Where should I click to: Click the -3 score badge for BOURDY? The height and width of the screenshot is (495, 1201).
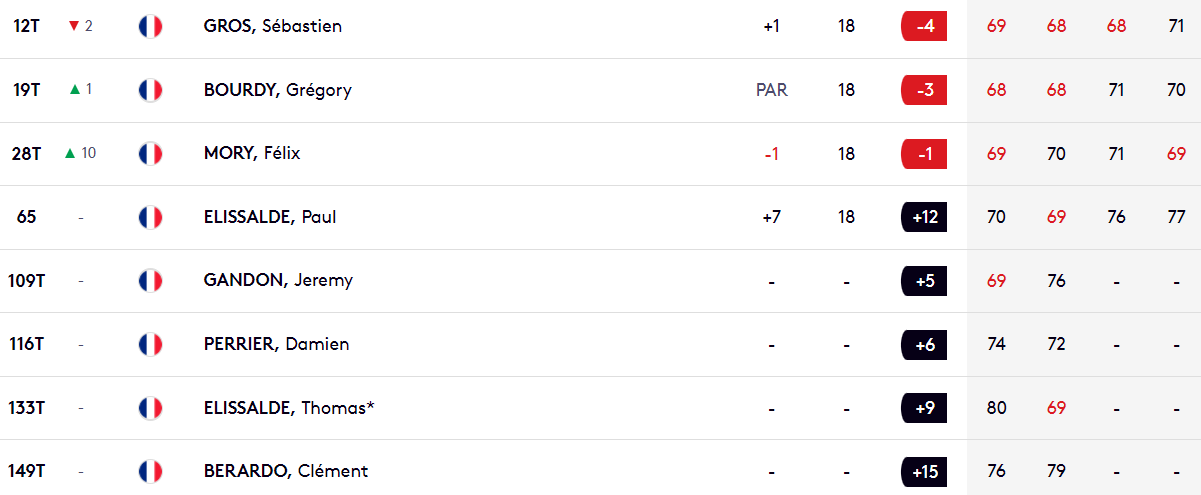click(x=924, y=90)
